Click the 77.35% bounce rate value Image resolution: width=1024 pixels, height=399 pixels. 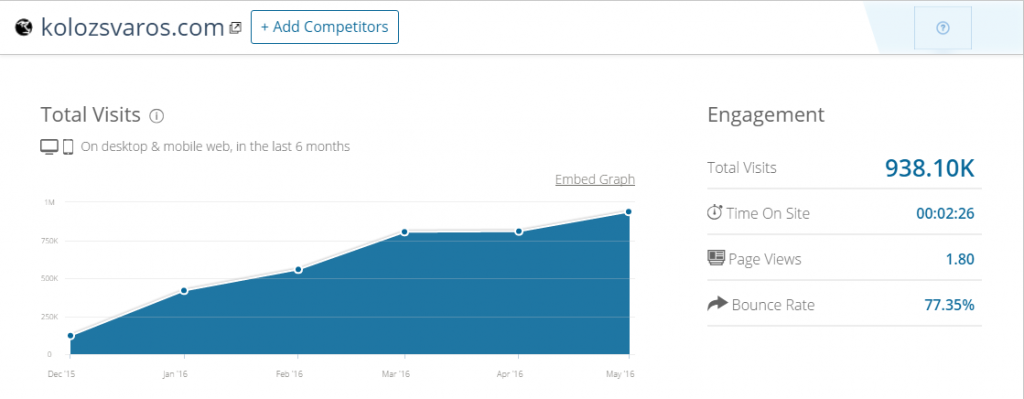coord(950,304)
